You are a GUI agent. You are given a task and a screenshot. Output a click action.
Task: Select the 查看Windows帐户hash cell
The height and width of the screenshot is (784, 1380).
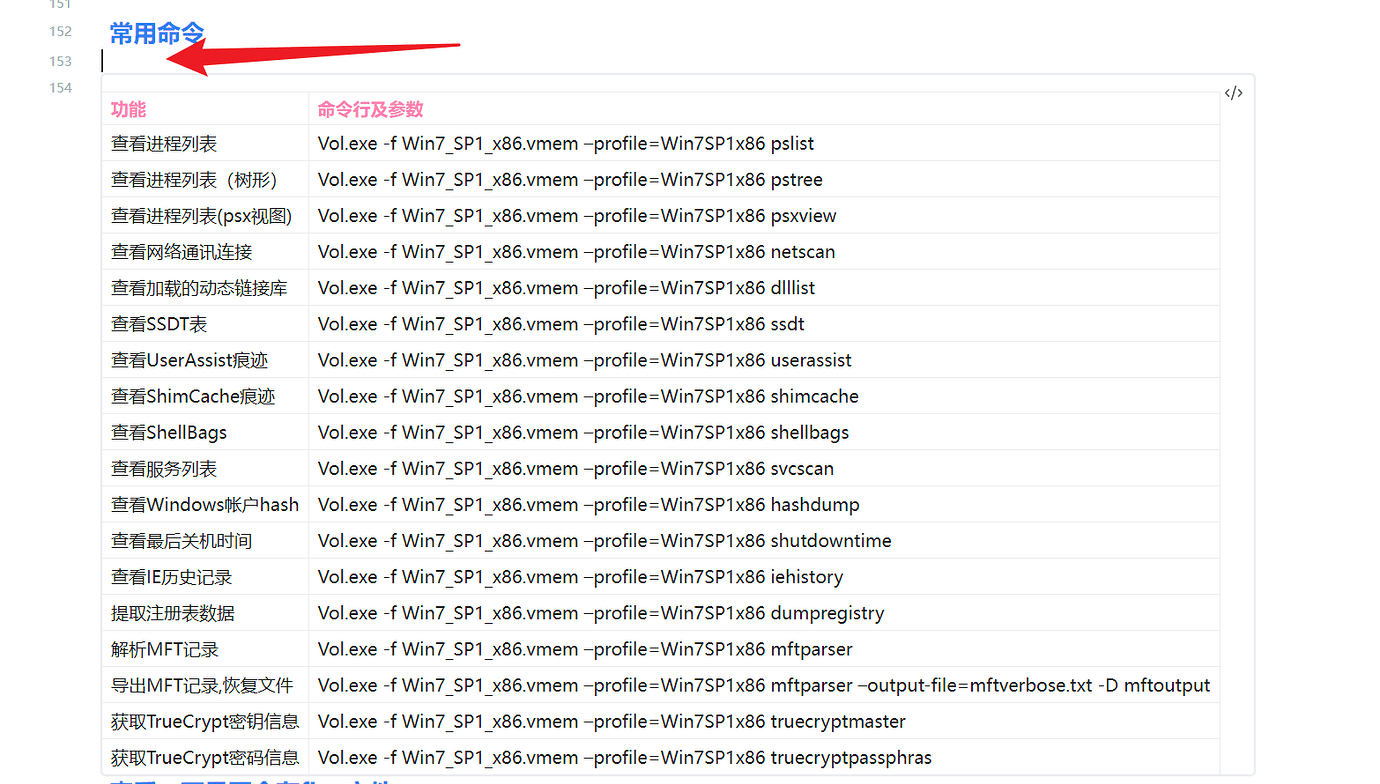[x=205, y=504]
